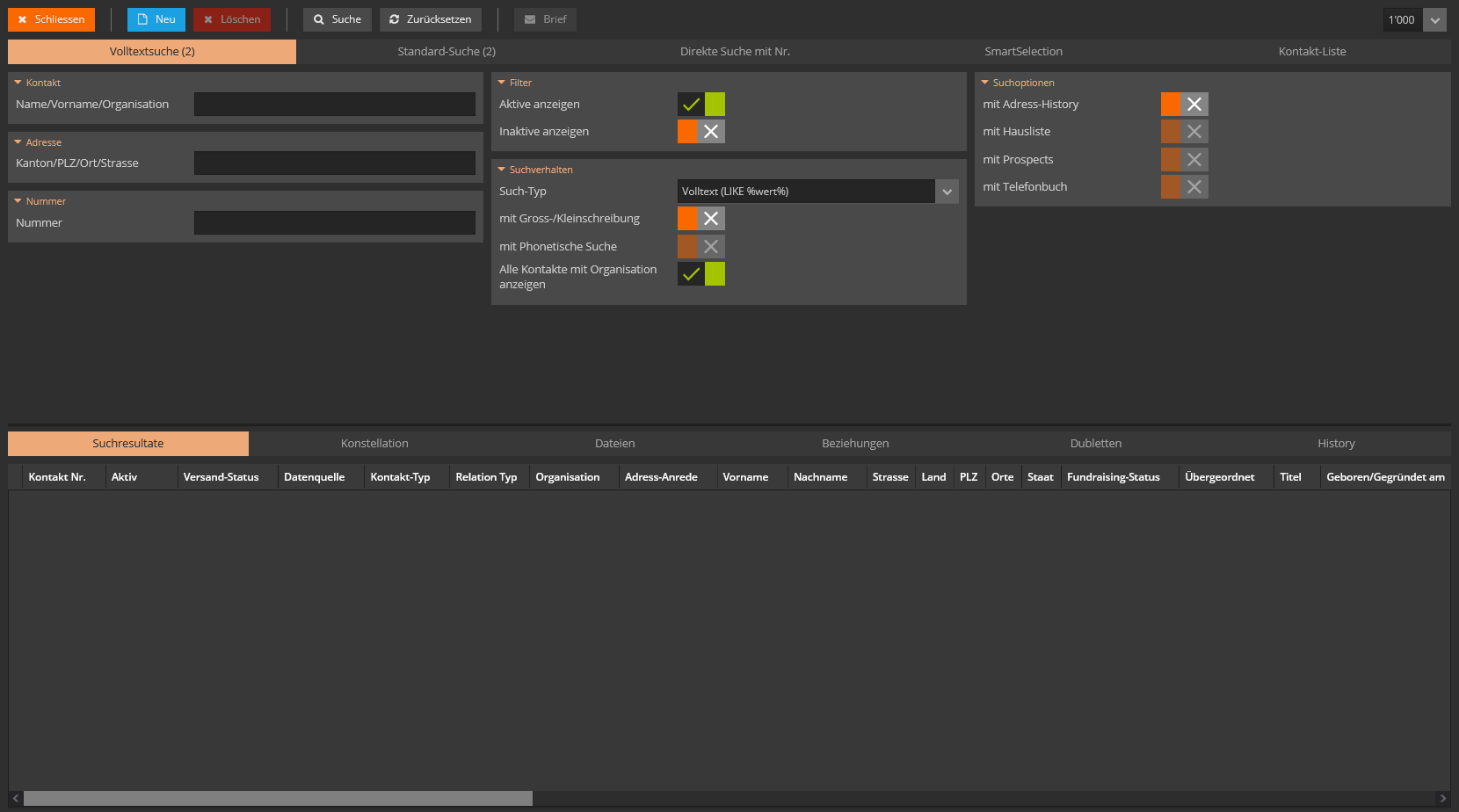
Task: Click the magnifier icon on the Suche button
Action: point(317,19)
